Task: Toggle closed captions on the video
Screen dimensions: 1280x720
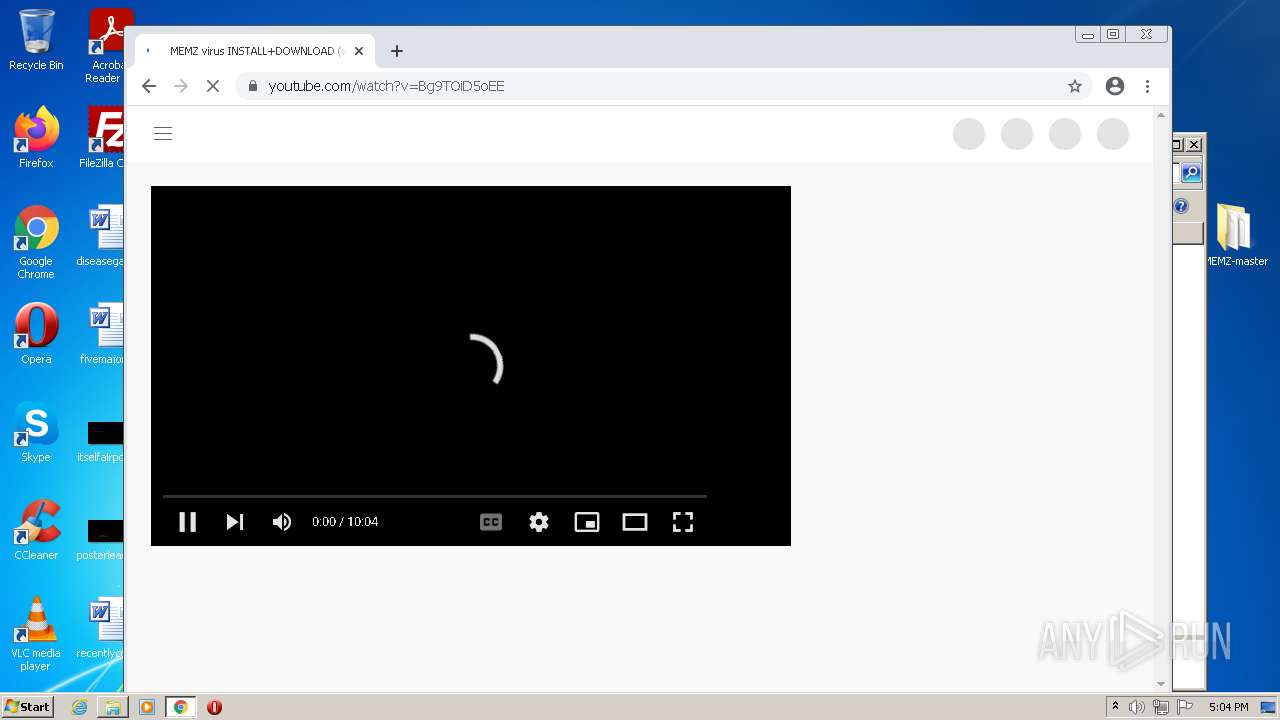Action: tap(491, 522)
